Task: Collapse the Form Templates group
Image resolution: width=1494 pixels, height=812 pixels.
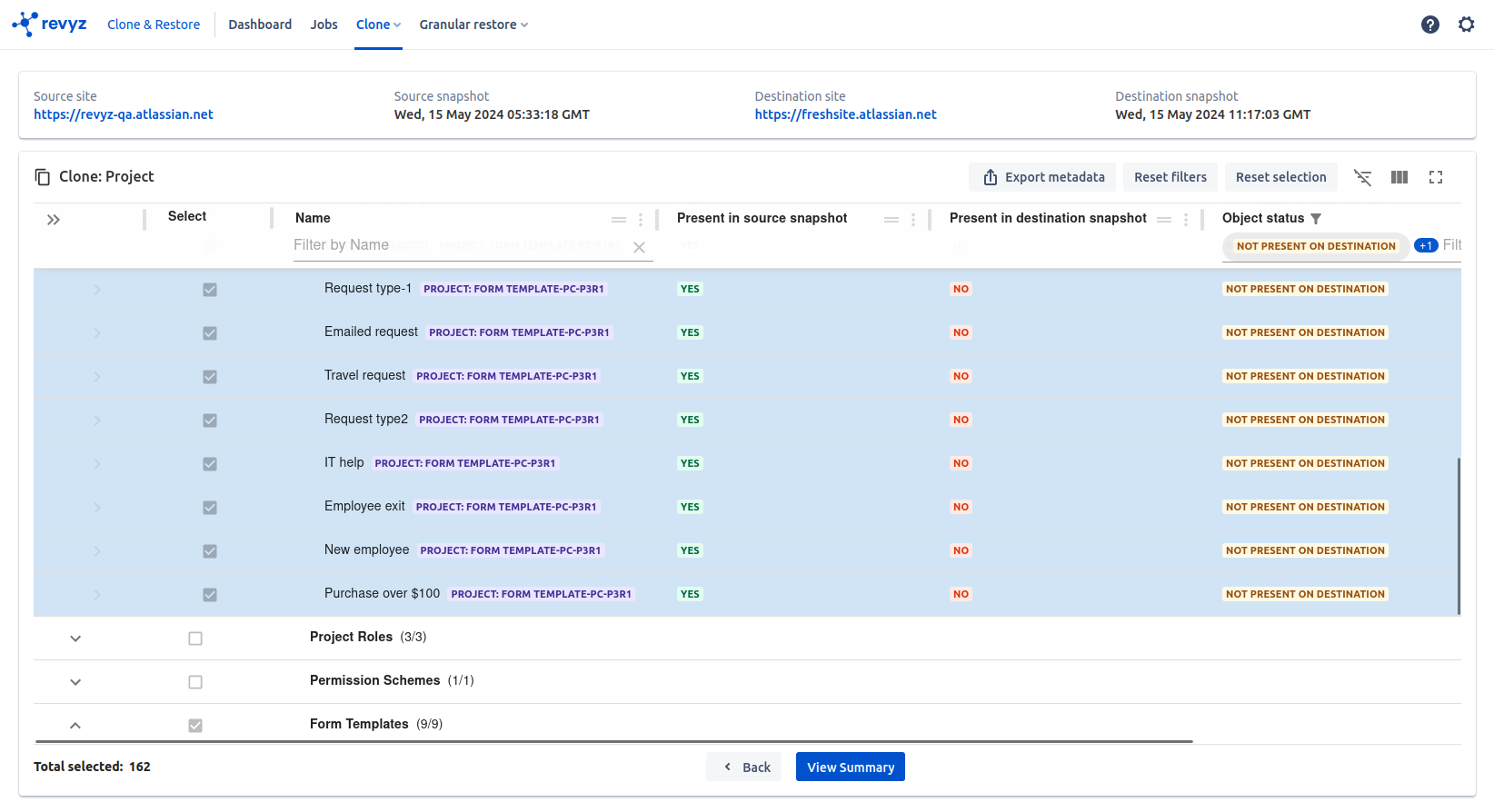Action: click(x=75, y=726)
